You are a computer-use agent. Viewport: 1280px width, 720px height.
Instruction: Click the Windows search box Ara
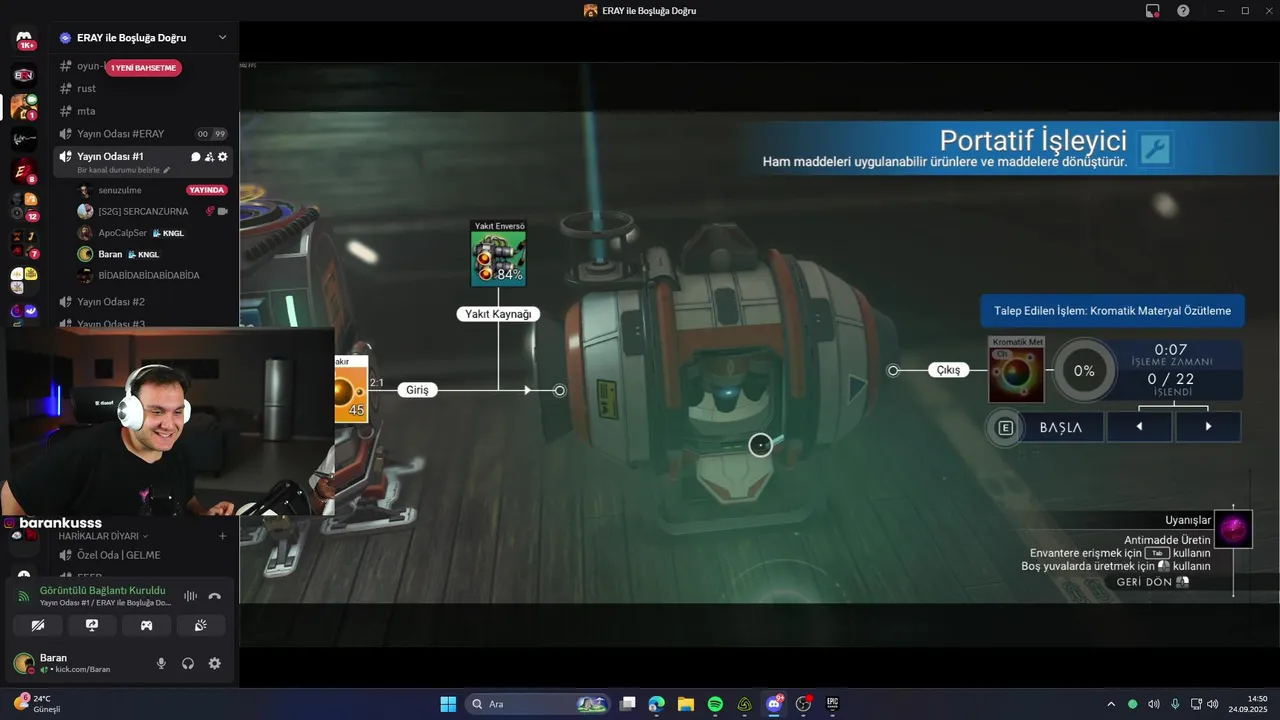point(540,704)
